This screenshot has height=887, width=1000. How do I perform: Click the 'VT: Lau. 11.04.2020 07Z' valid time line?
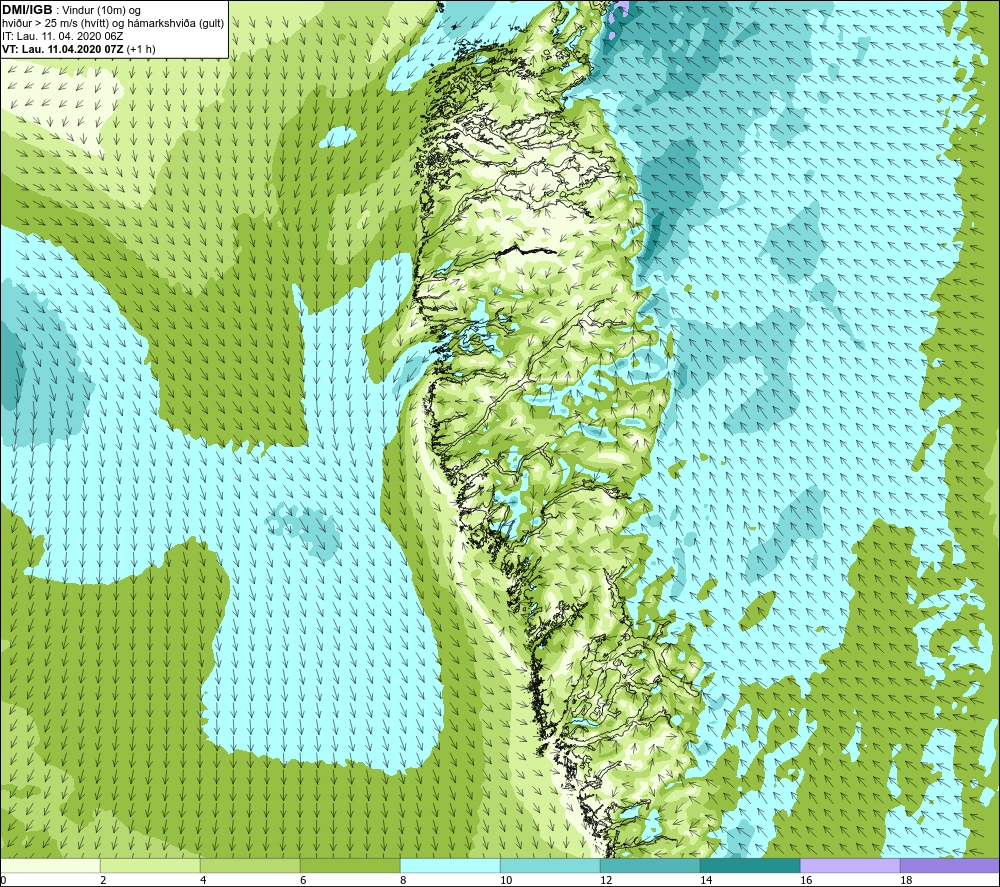tap(79, 48)
